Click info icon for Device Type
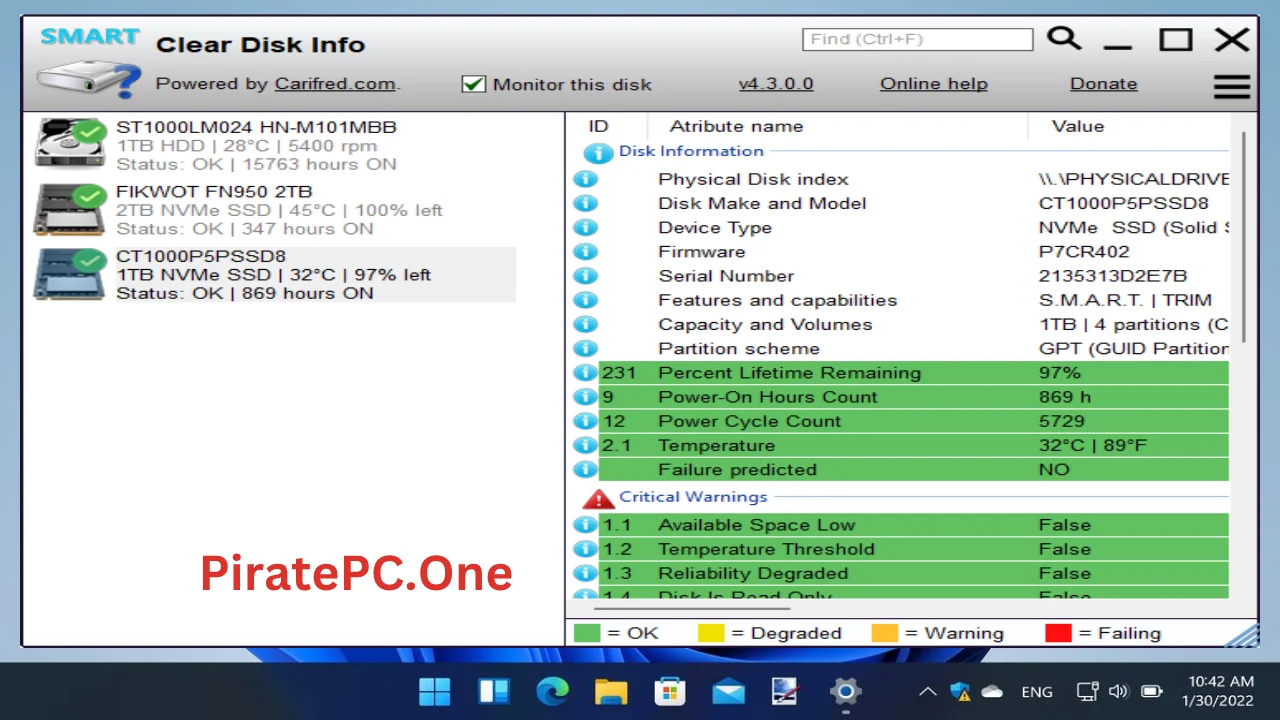This screenshot has height=720, width=1280. 585,227
